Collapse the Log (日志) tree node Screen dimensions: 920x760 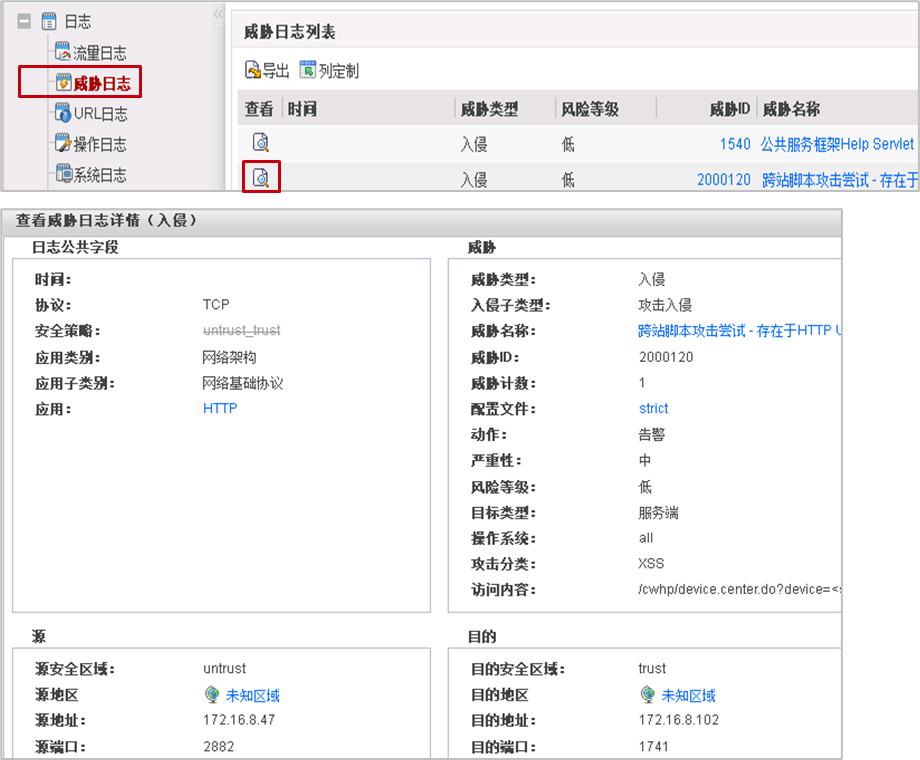pyautogui.click(x=24, y=21)
